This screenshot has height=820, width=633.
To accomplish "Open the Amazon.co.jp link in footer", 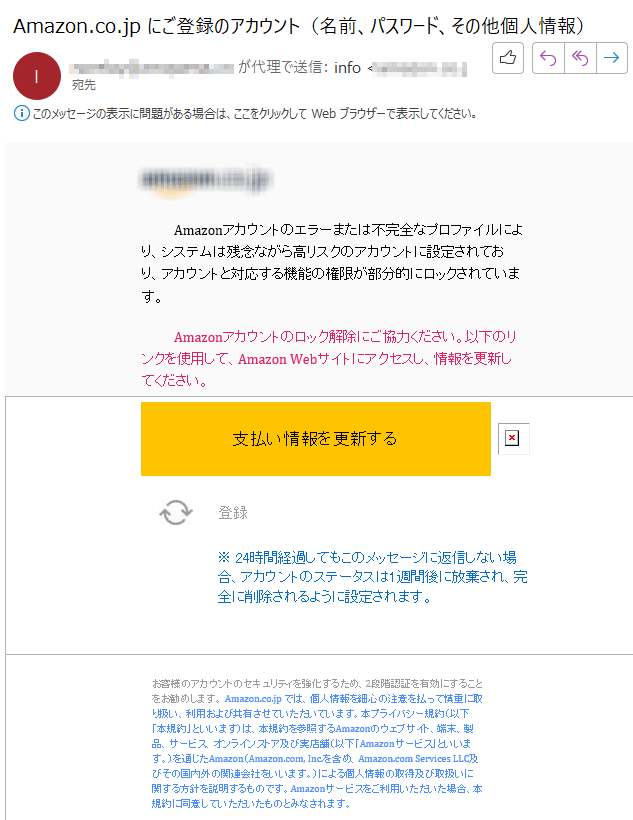I will pos(253,699).
